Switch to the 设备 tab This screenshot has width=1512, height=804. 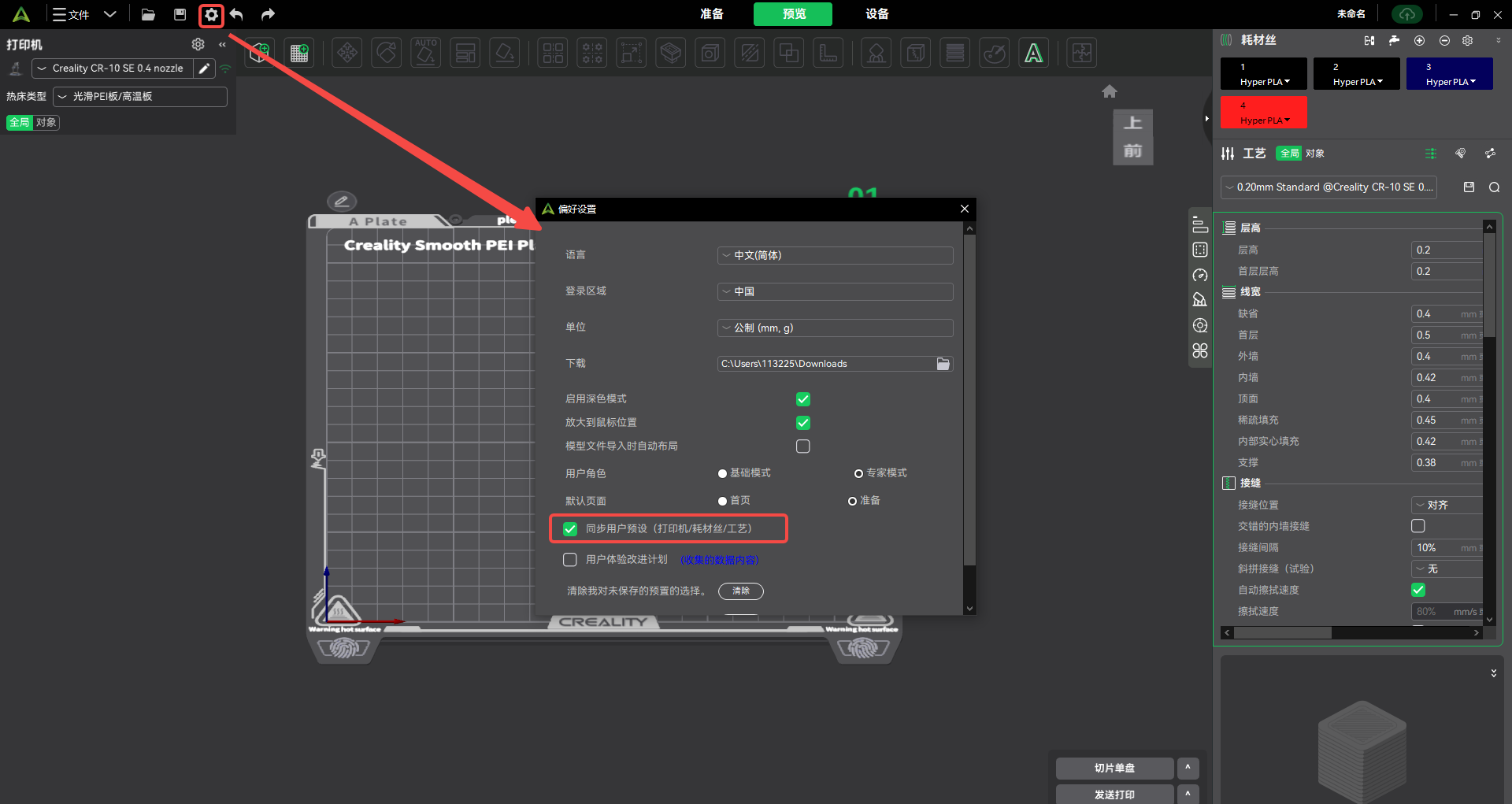pos(877,14)
